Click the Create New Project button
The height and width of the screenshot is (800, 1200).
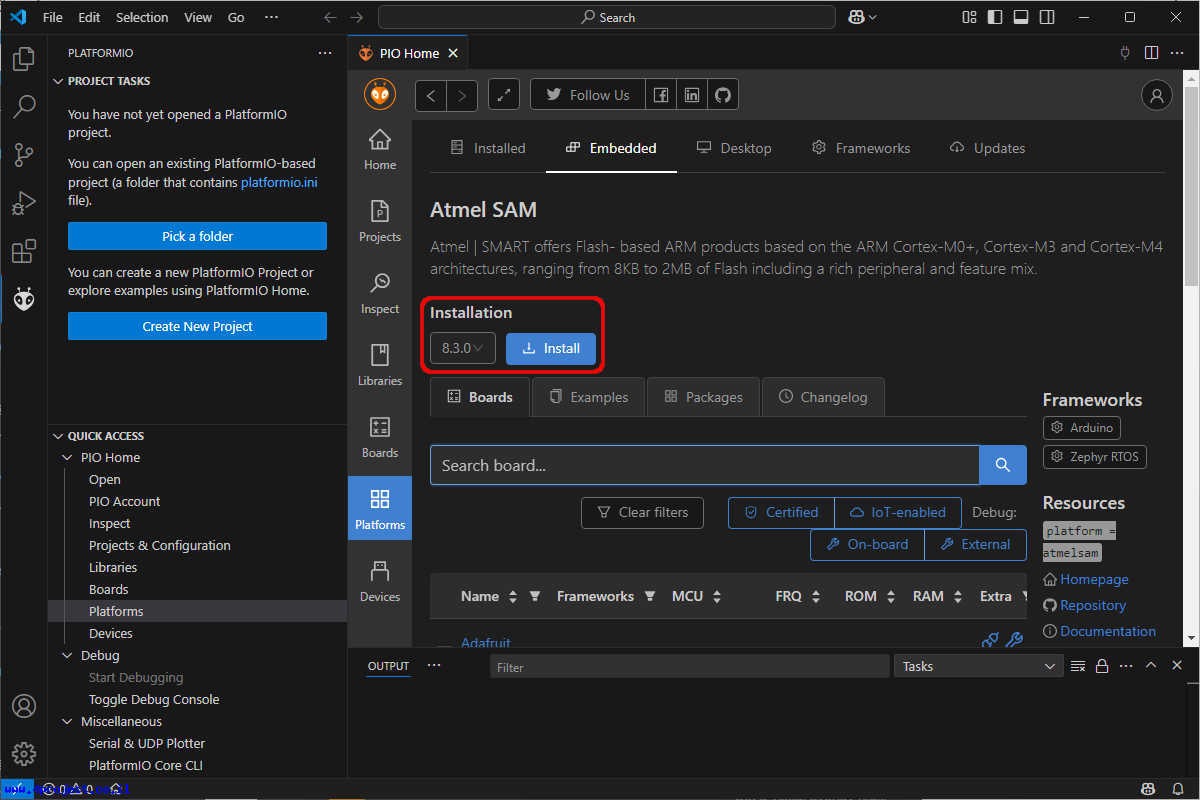tap(197, 326)
